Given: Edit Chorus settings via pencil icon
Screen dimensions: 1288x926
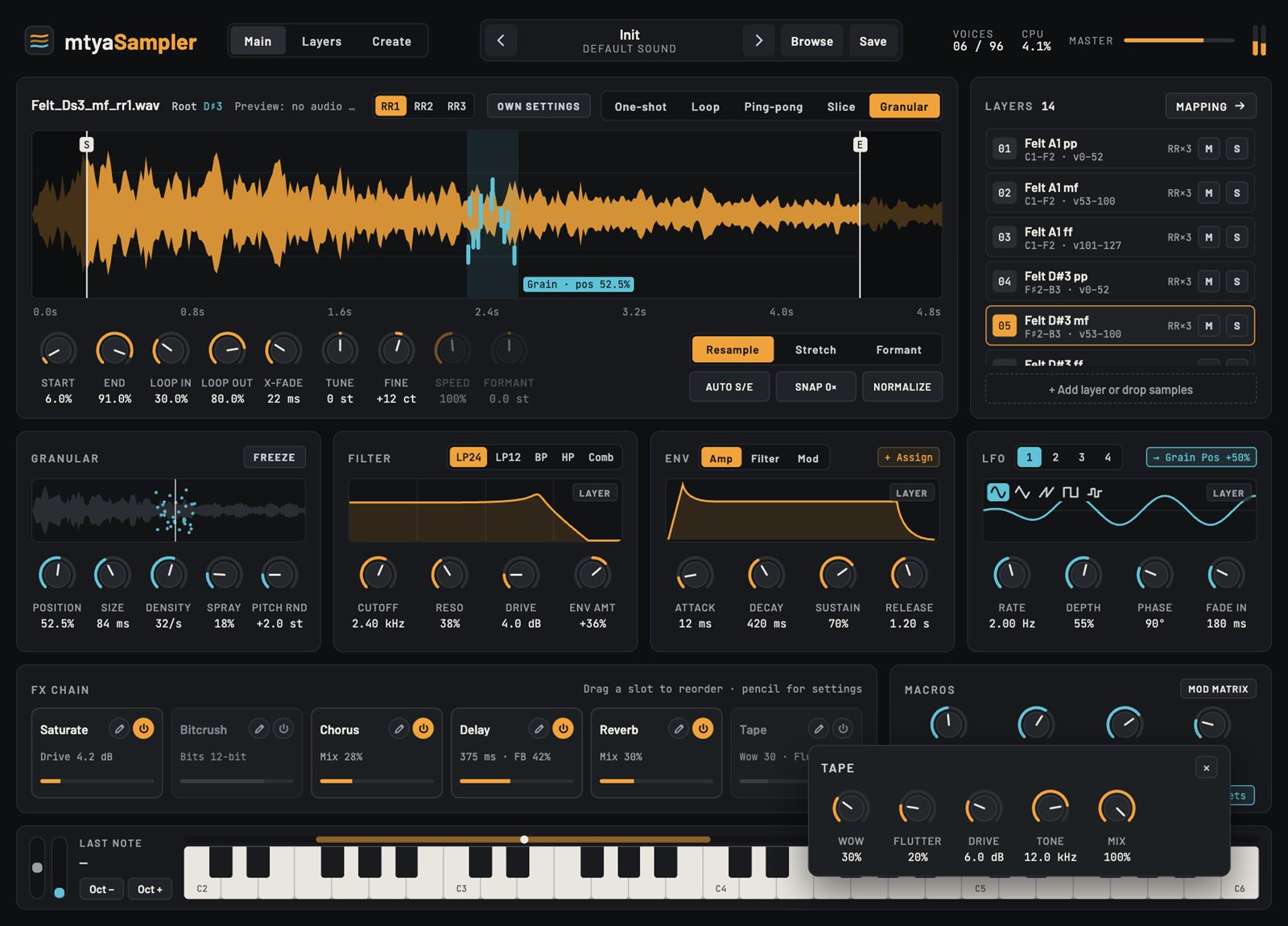Looking at the screenshot, I should (x=399, y=729).
